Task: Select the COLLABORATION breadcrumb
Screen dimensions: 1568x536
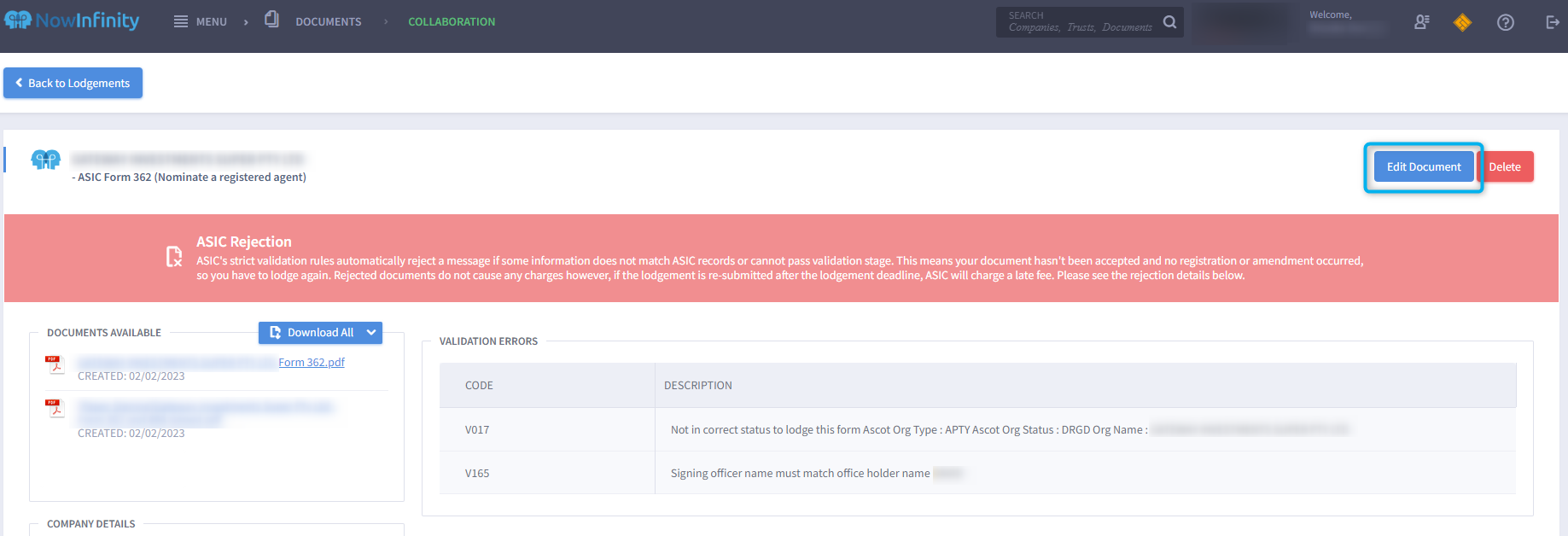Action: 452,22
